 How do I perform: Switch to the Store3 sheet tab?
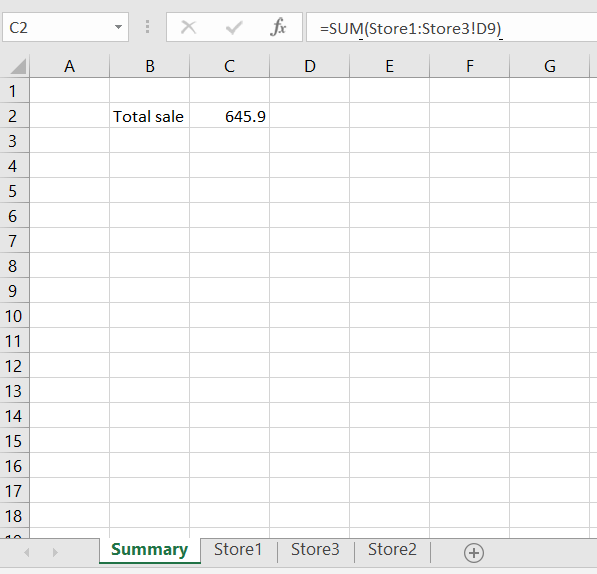click(x=315, y=550)
